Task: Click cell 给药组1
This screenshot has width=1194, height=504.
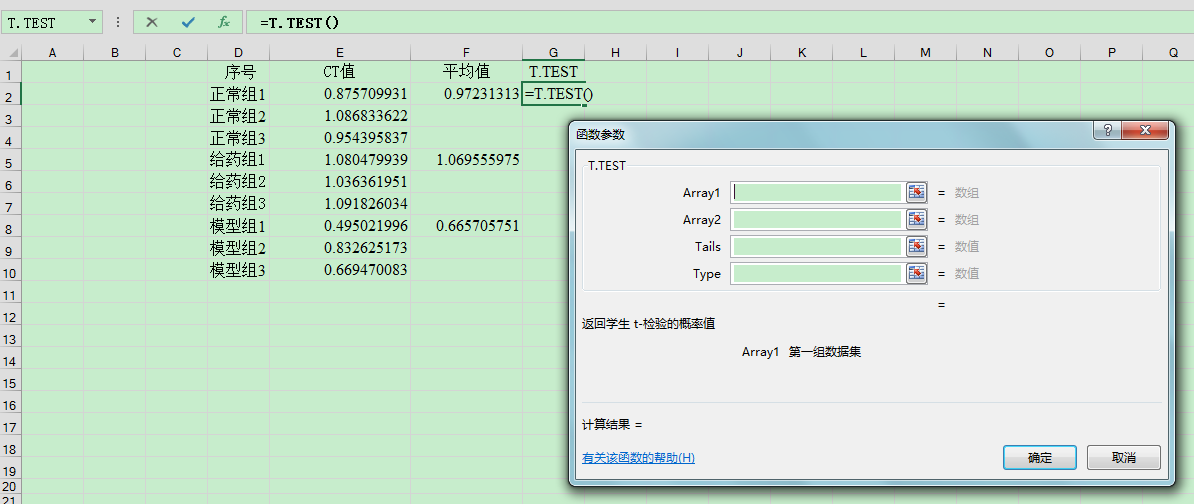Action: 238,161
